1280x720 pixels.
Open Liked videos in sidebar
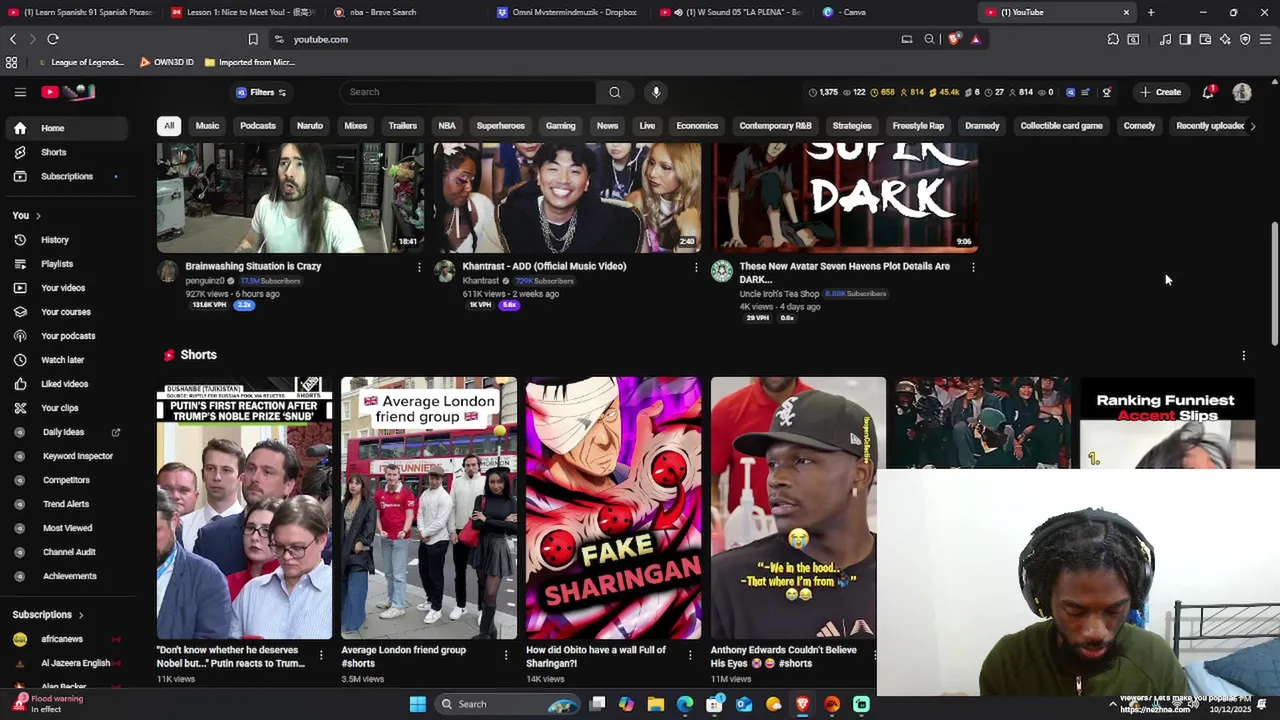point(65,384)
